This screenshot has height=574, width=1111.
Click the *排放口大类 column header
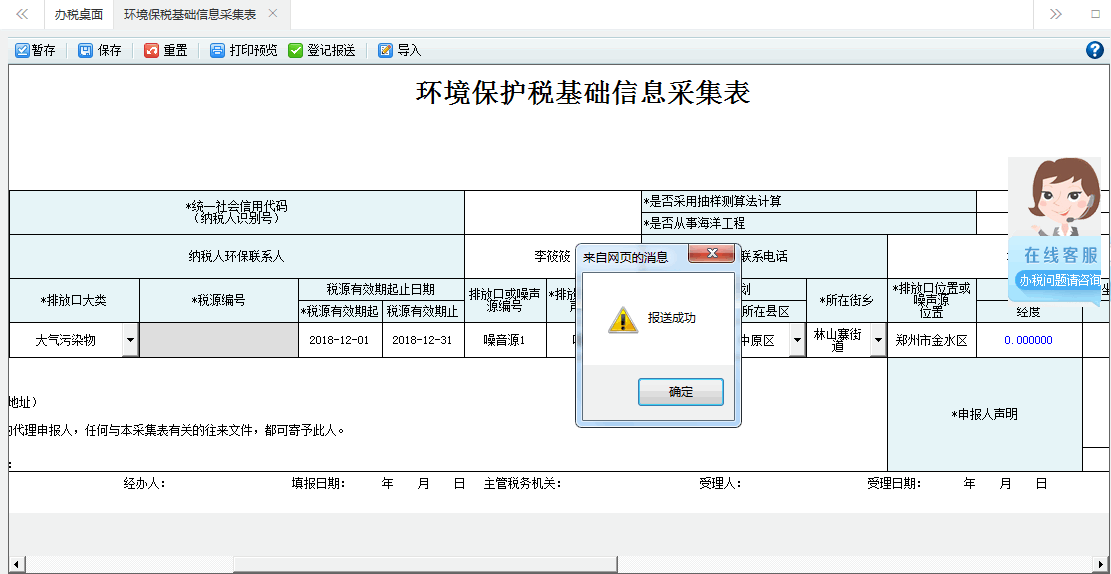point(74,300)
